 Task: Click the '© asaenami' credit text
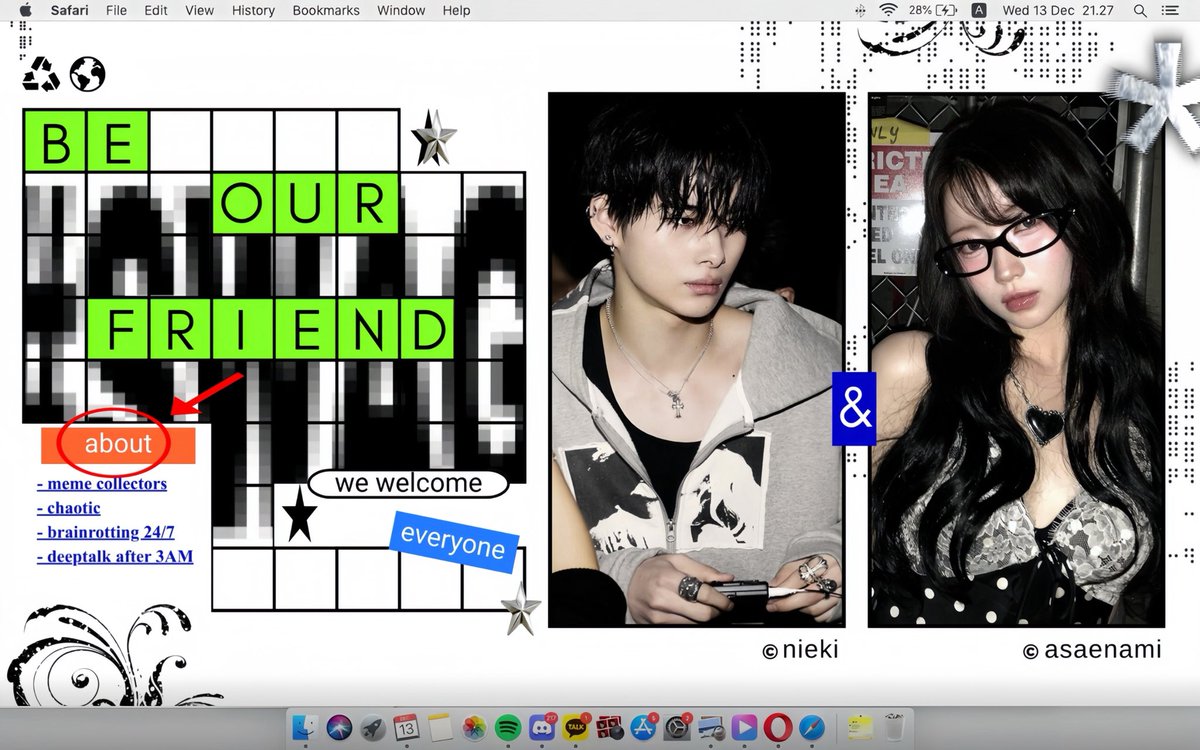point(1092,651)
